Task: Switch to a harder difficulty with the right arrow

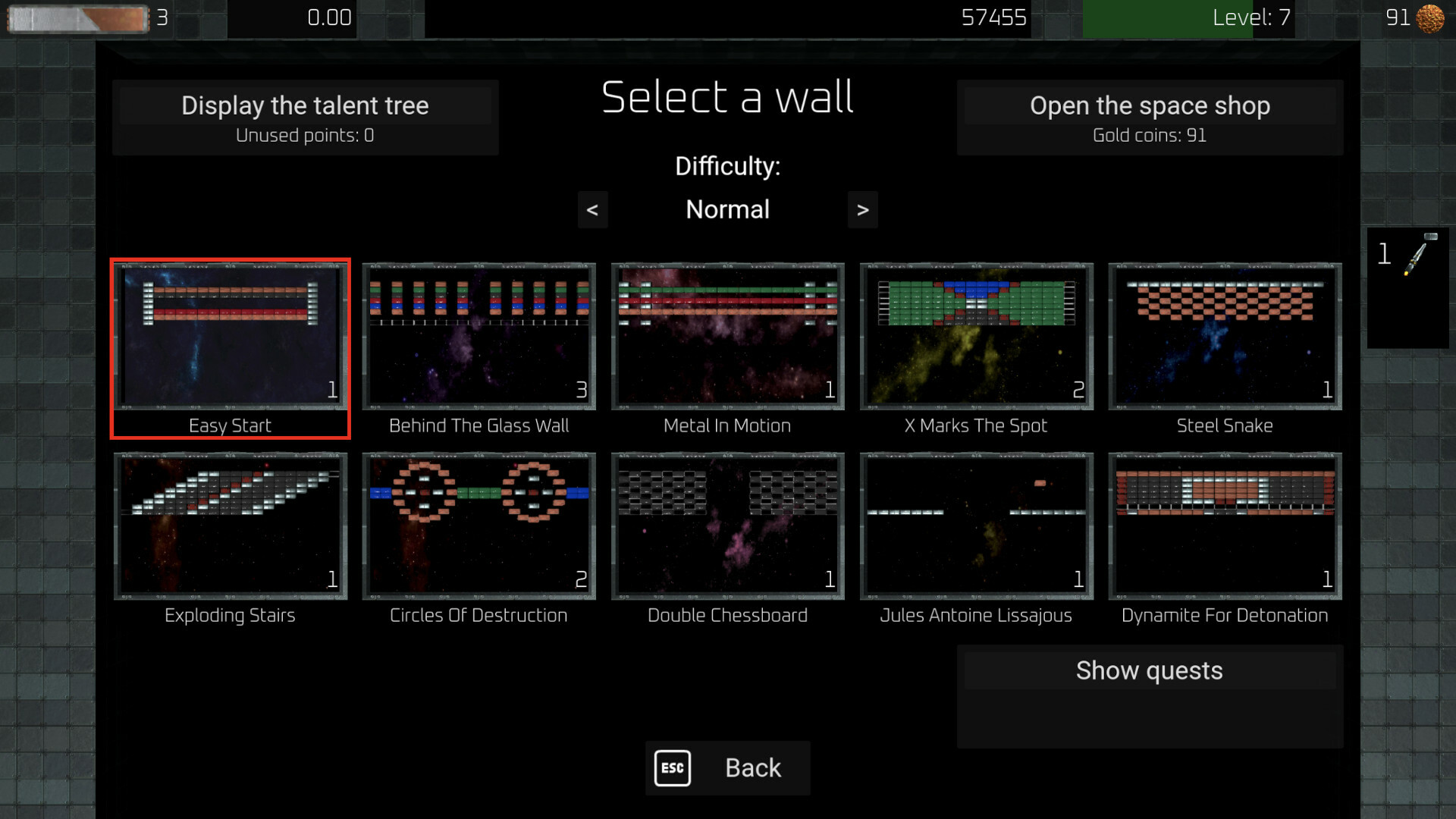Action: (x=862, y=209)
